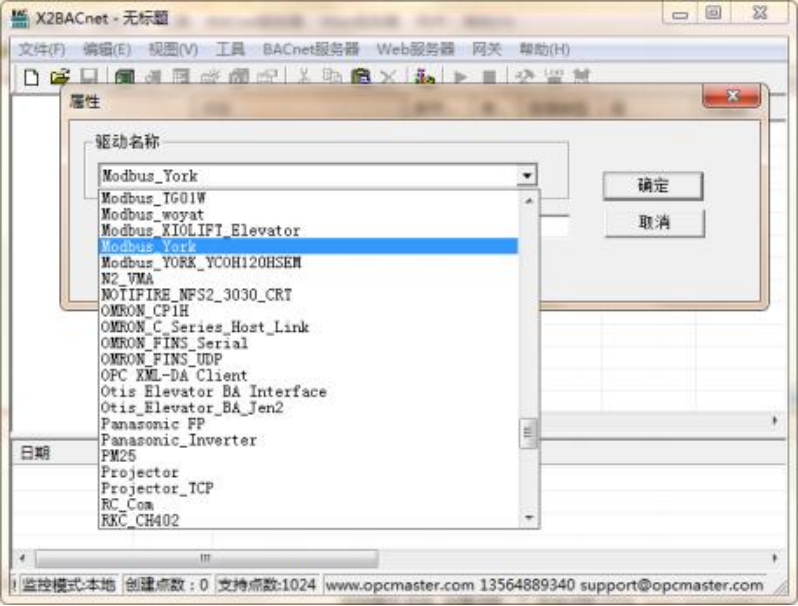The image size is (798, 606).
Task: Select OMRON_CP1H driver
Action: point(308,311)
